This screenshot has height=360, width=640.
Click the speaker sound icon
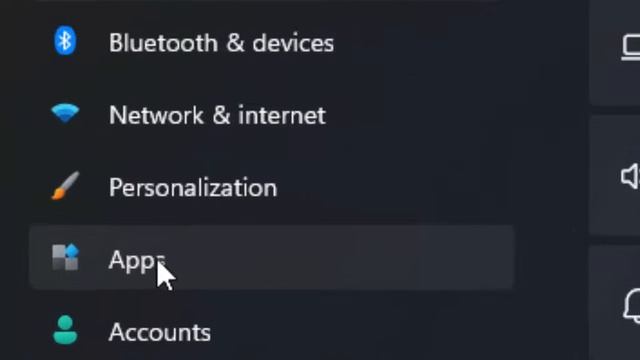tap(631, 176)
